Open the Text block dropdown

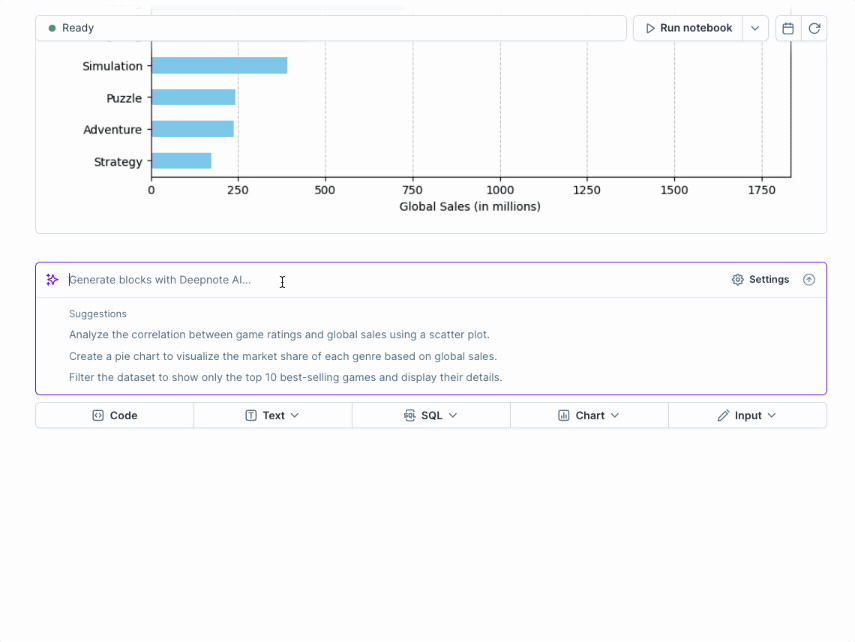tap(273, 416)
